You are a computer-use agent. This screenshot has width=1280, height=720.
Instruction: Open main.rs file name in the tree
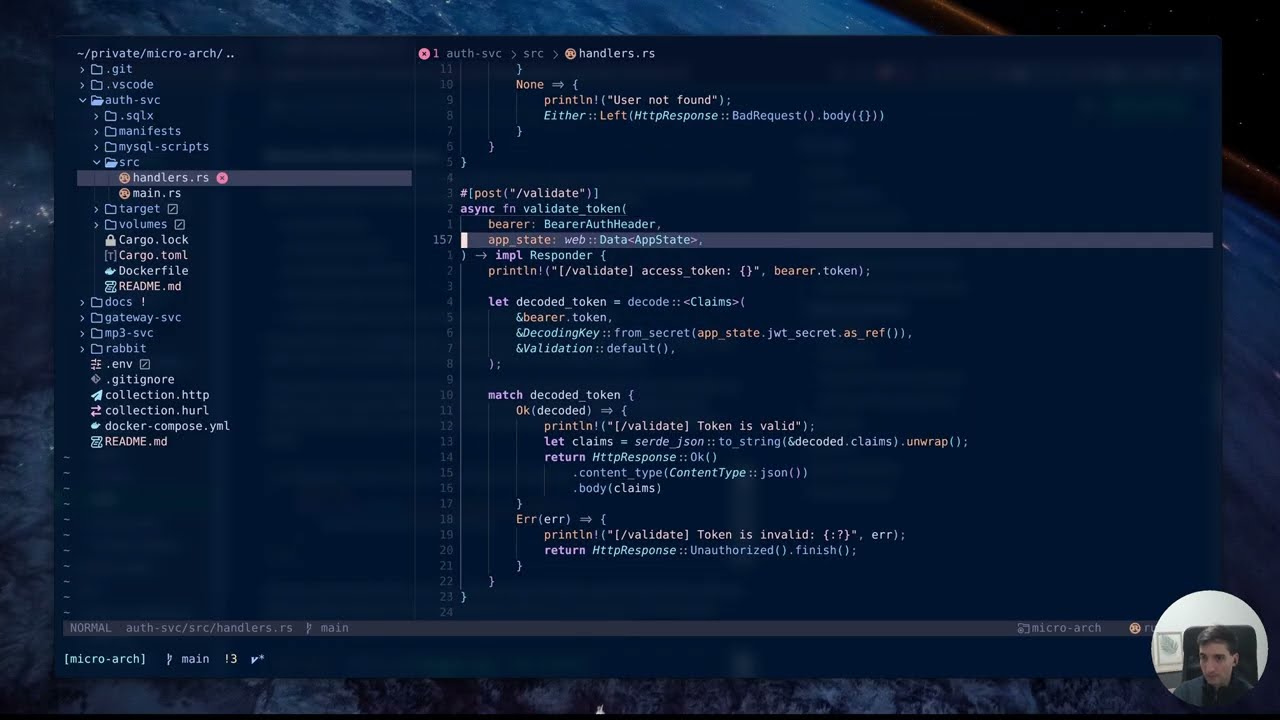(157, 193)
